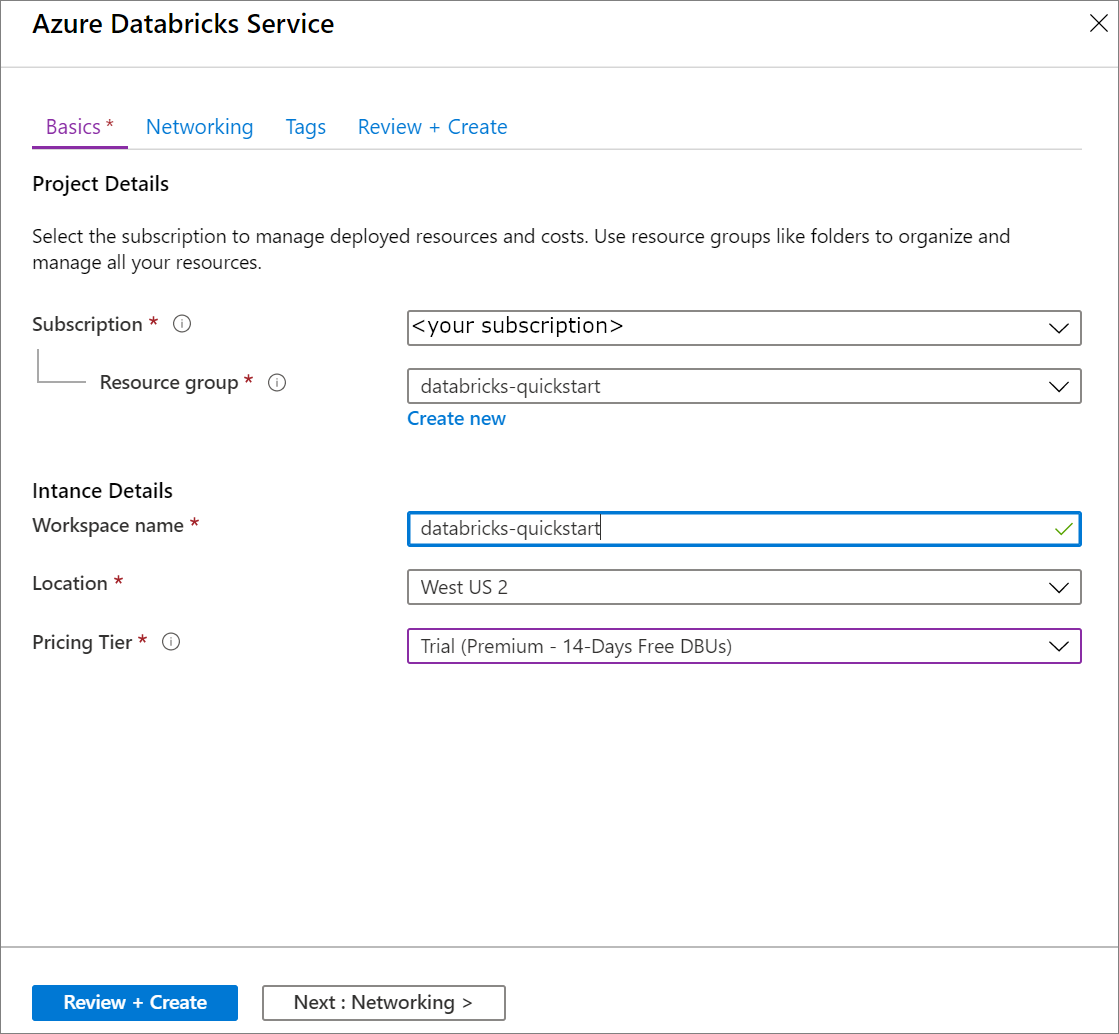Switch to the Networking tab
Image resolution: width=1119 pixels, height=1034 pixels.
[x=199, y=127]
